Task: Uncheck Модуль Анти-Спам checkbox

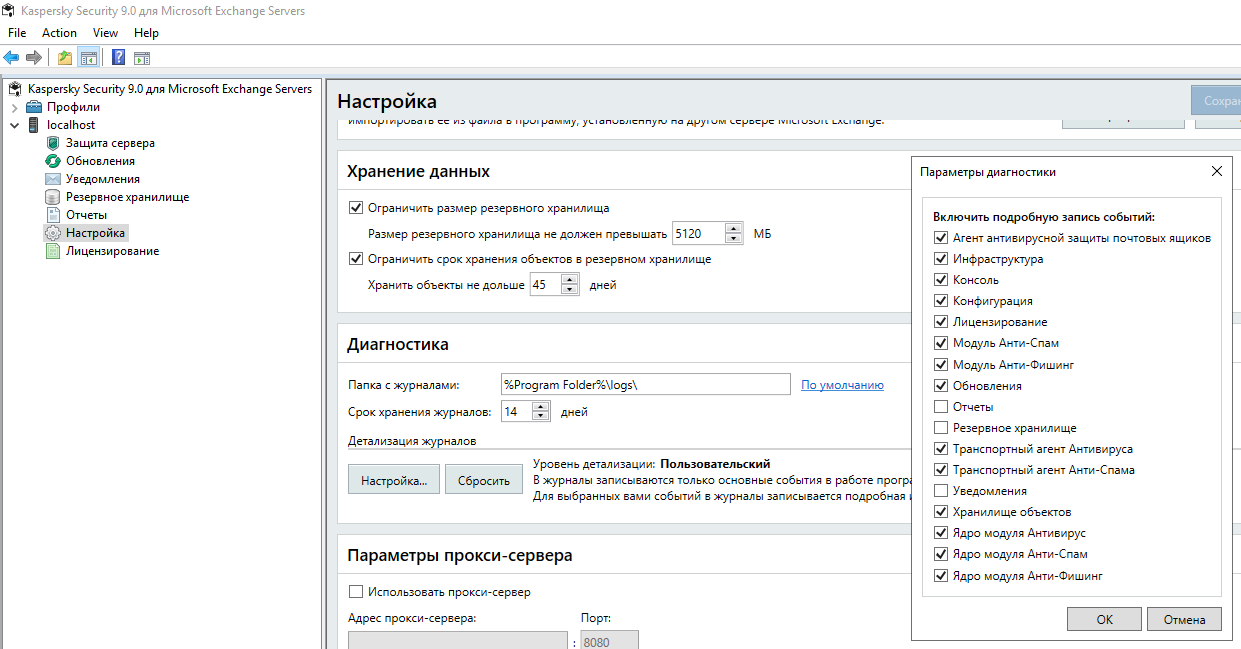Action: pyautogui.click(x=941, y=343)
